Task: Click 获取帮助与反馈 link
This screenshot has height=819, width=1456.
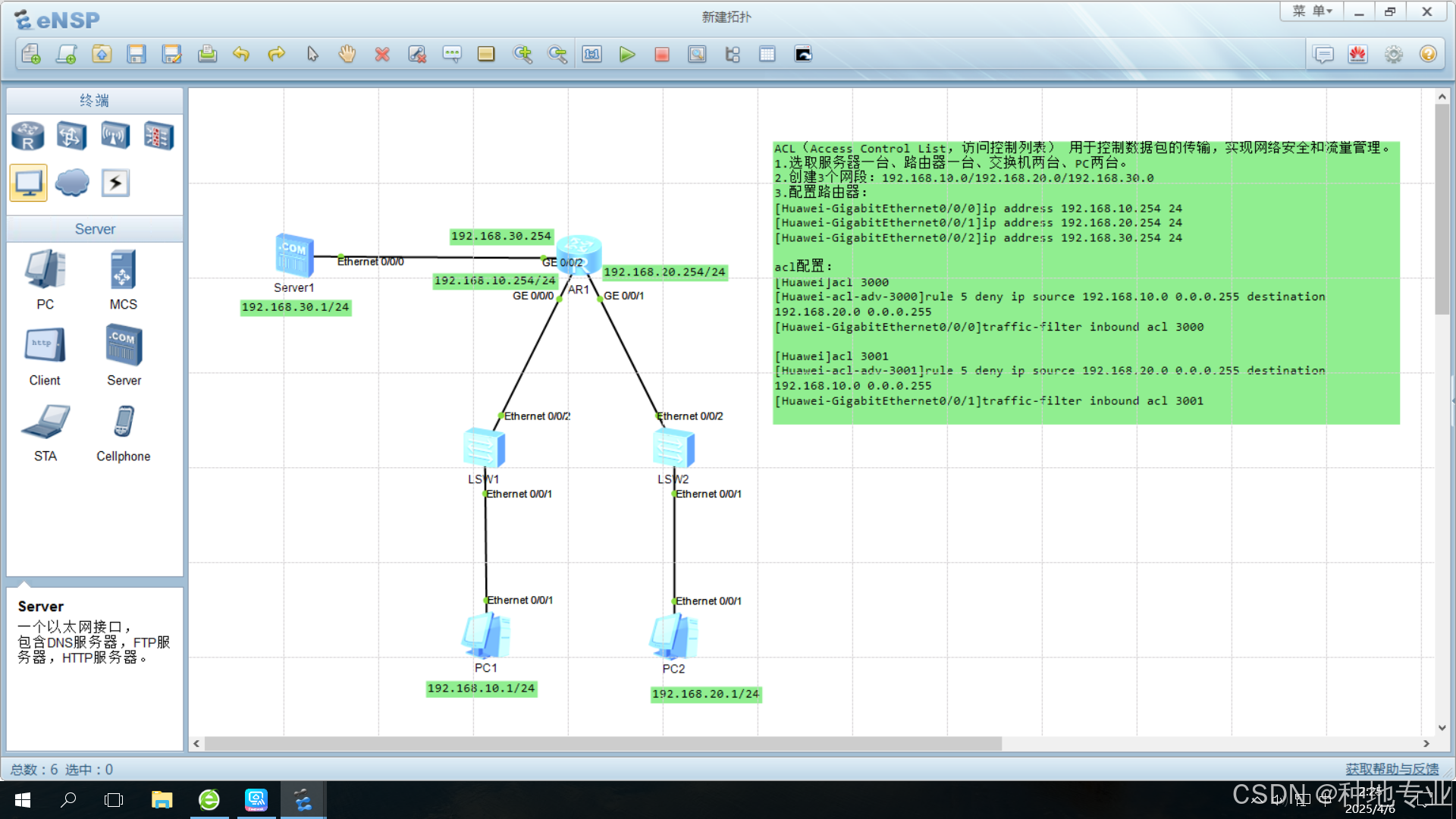Action: (x=1392, y=769)
